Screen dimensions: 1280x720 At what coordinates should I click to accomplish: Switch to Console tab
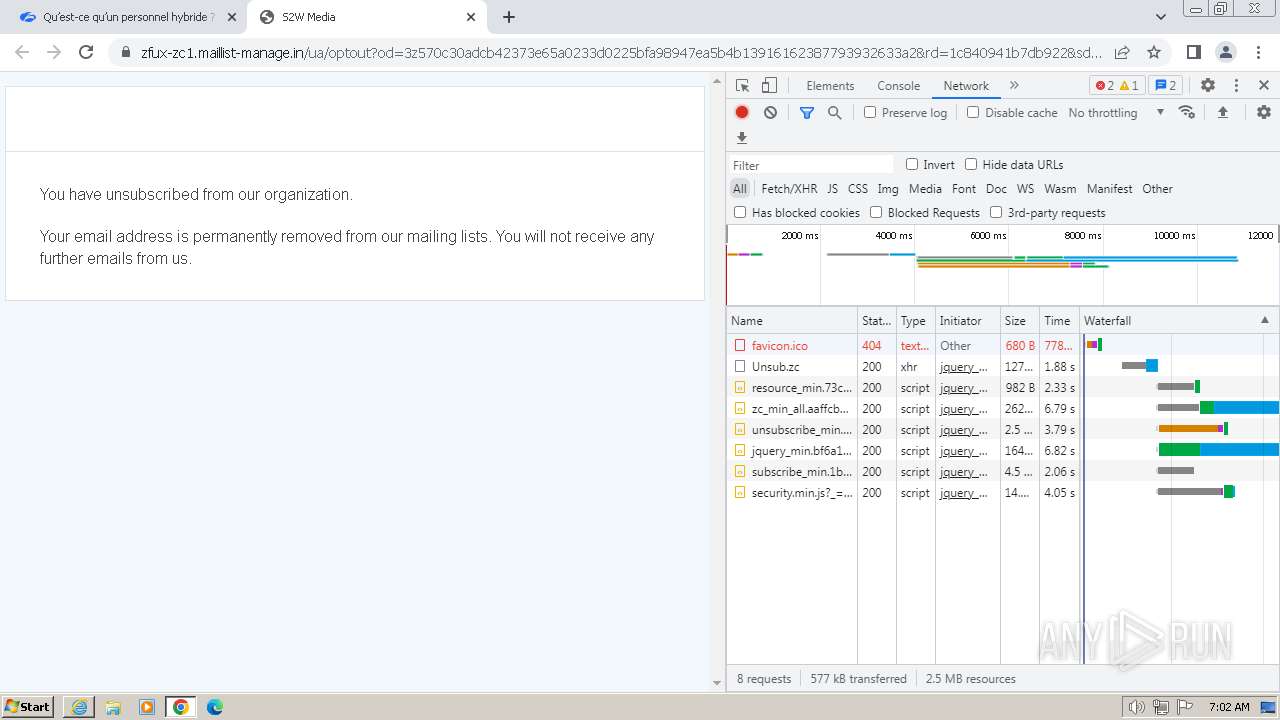(898, 86)
